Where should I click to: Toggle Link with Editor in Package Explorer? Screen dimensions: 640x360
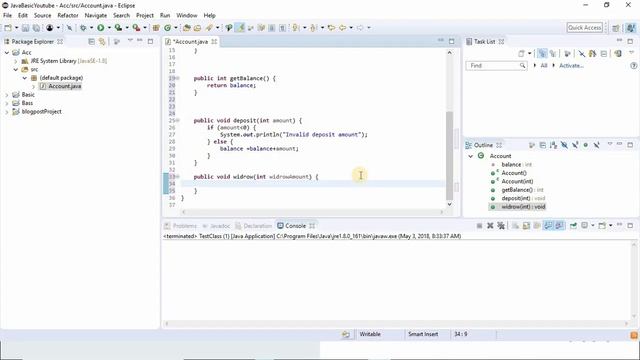(x=102, y=42)
